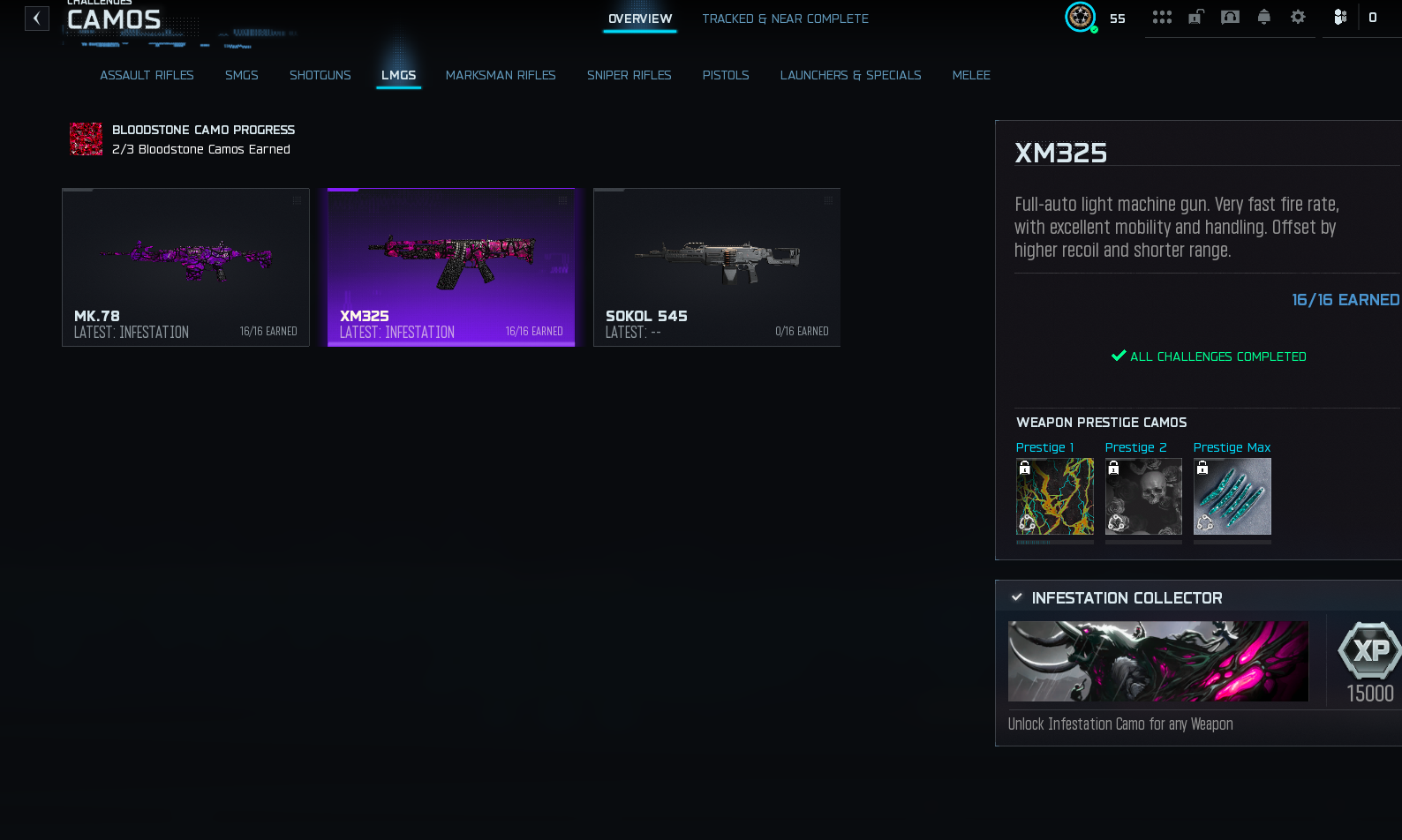Image resolution: width=1402 pixels, height=840 pixels.
Task: Click the Prestige 1 label
Action: pyautogui.click(x=1045, y=447)
